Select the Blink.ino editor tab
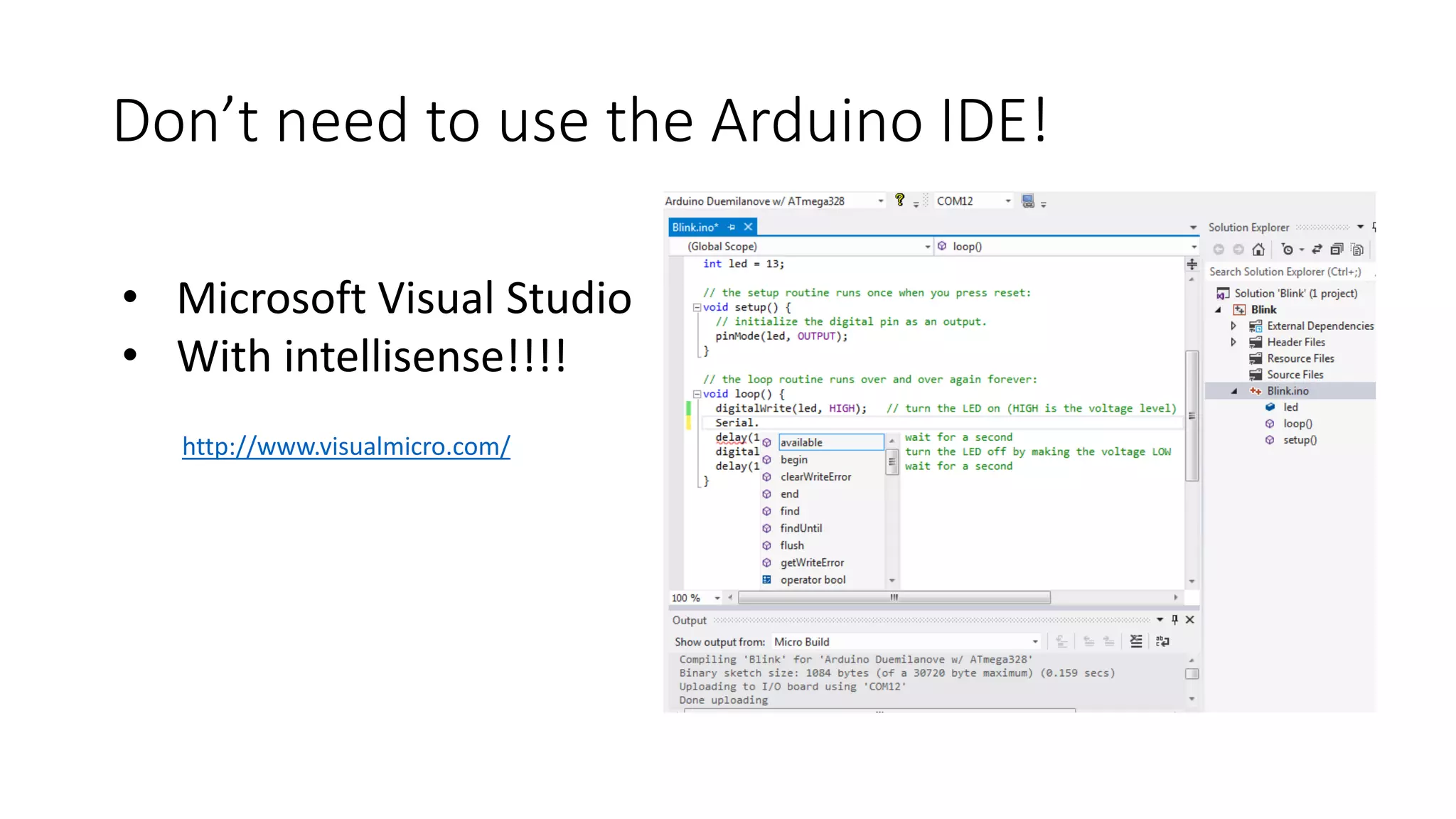Image resolution: width=1456 pixels, height=819 pixels. [x=695, y=227]
